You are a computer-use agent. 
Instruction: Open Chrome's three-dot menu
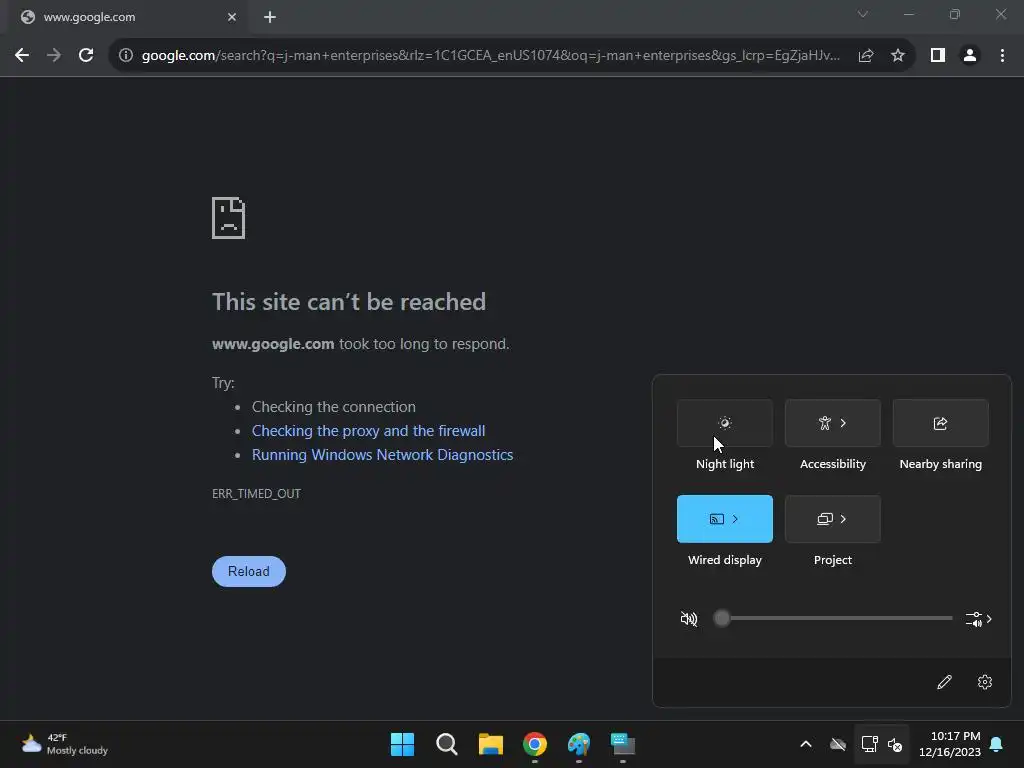coord(1002,56)
